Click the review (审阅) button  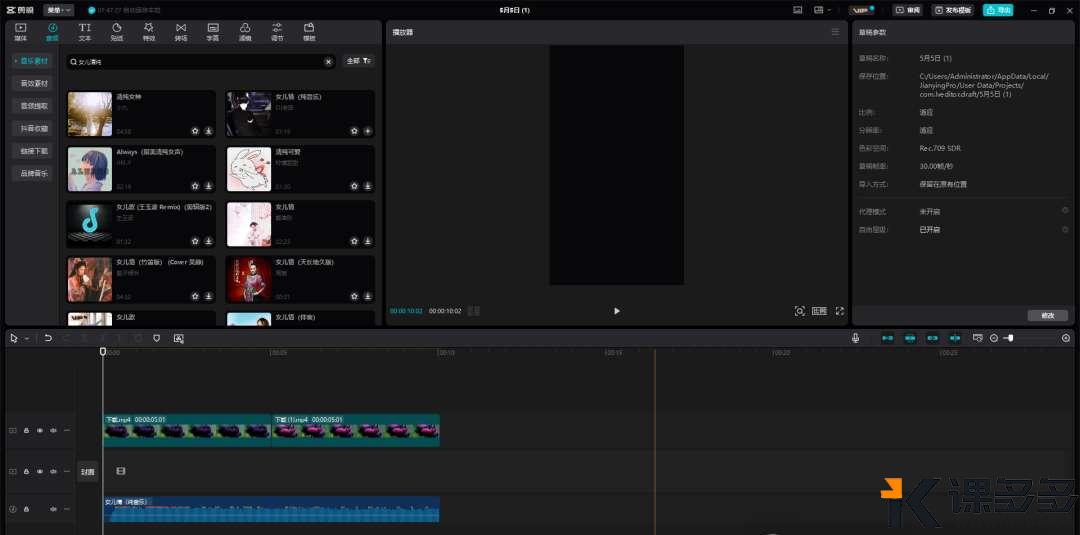pos(908,10)
